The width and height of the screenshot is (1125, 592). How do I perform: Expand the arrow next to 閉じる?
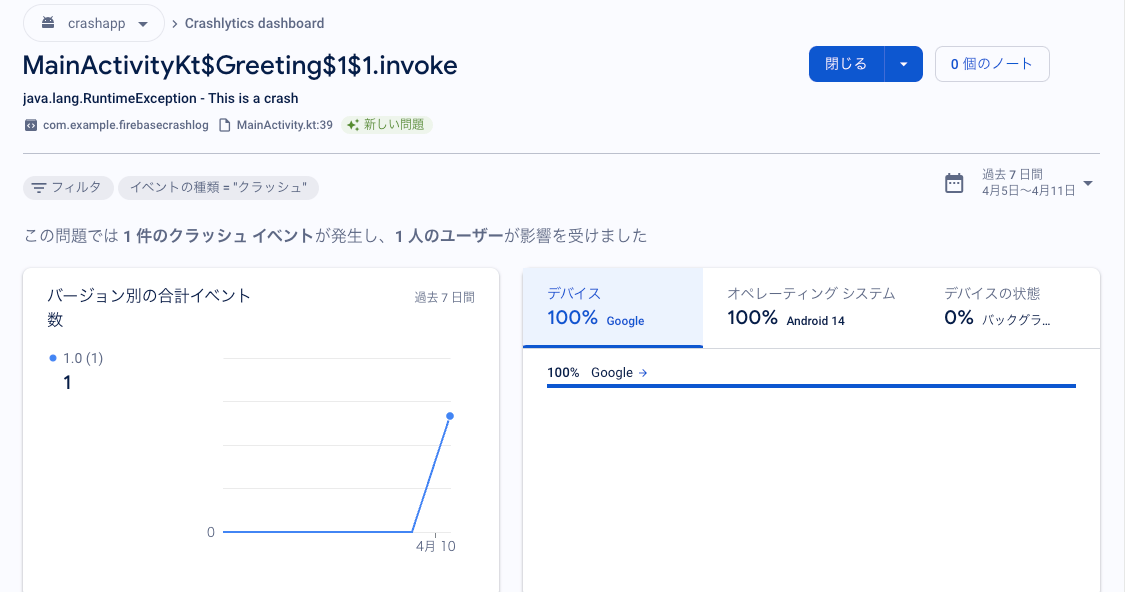[904, 64]
